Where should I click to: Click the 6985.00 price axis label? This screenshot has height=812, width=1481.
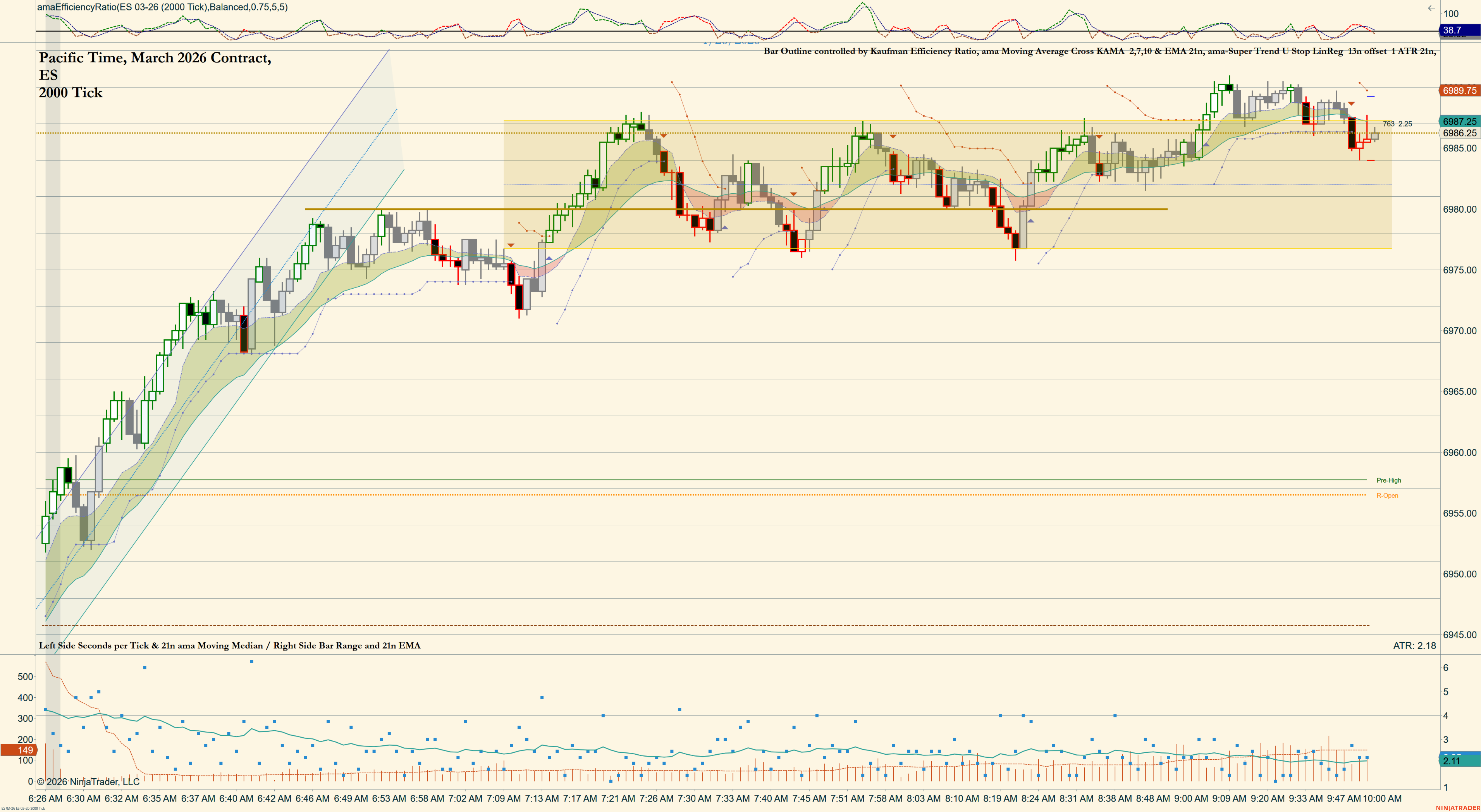pos(1460,148)
